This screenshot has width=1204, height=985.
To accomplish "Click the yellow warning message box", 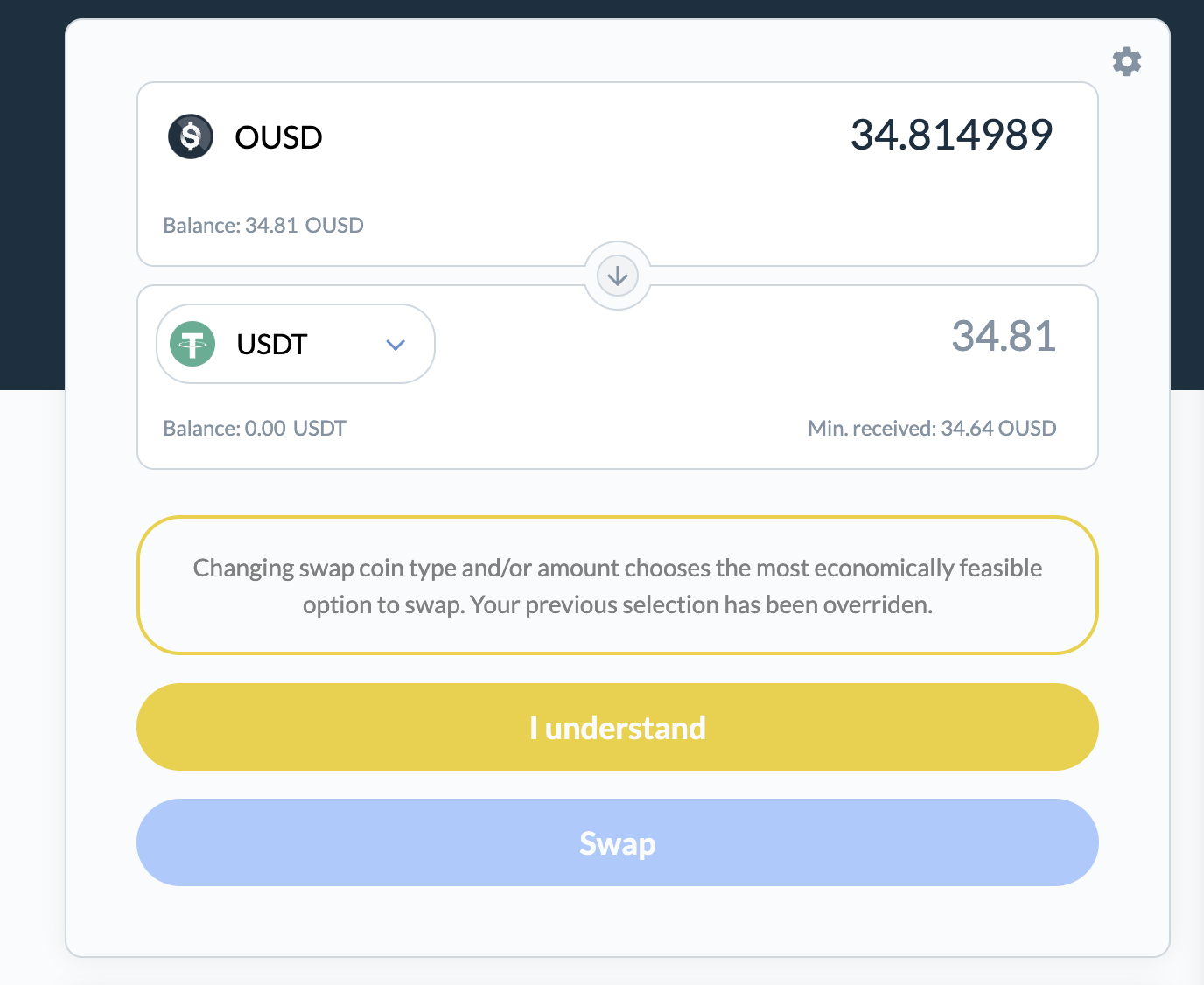I will click(x=617, y=585).
